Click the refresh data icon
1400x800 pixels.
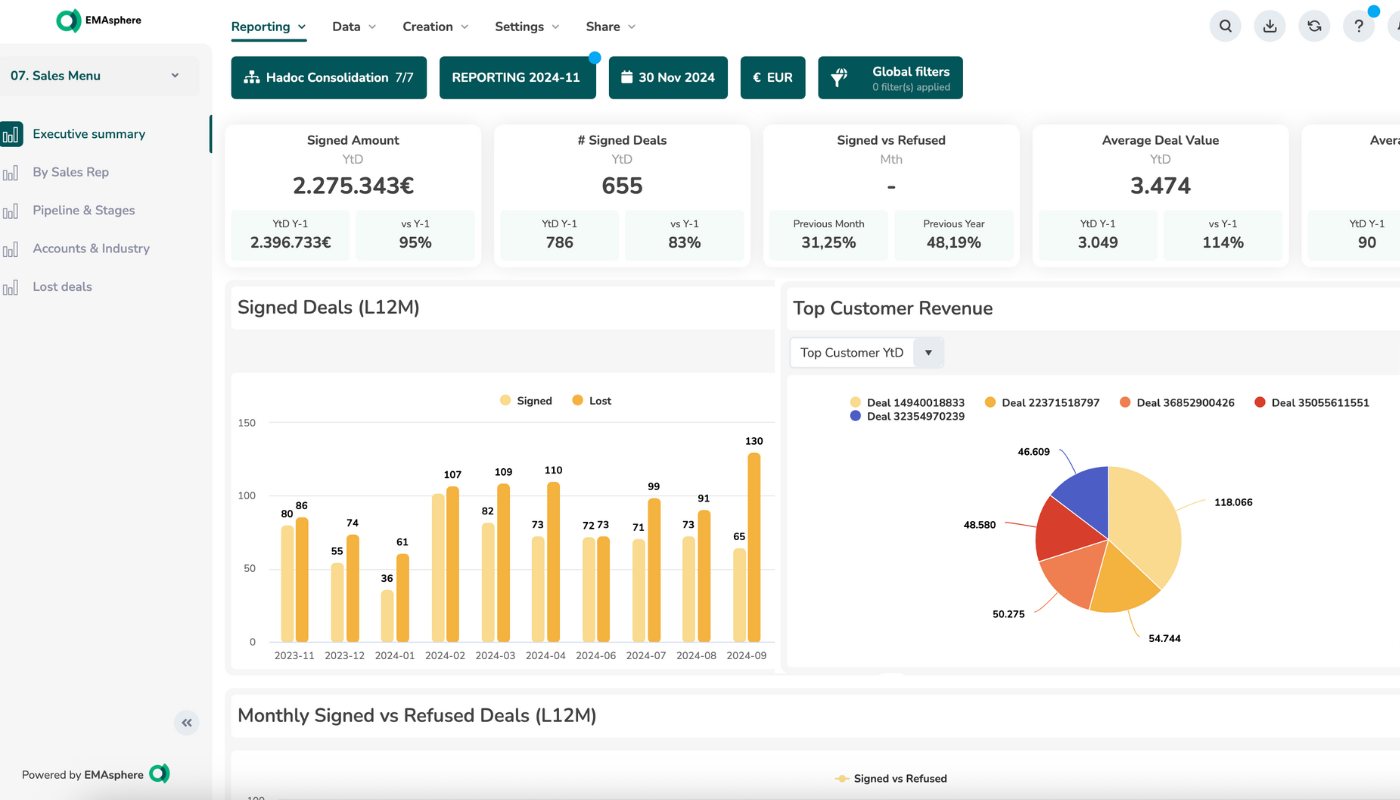(1314, 27)
